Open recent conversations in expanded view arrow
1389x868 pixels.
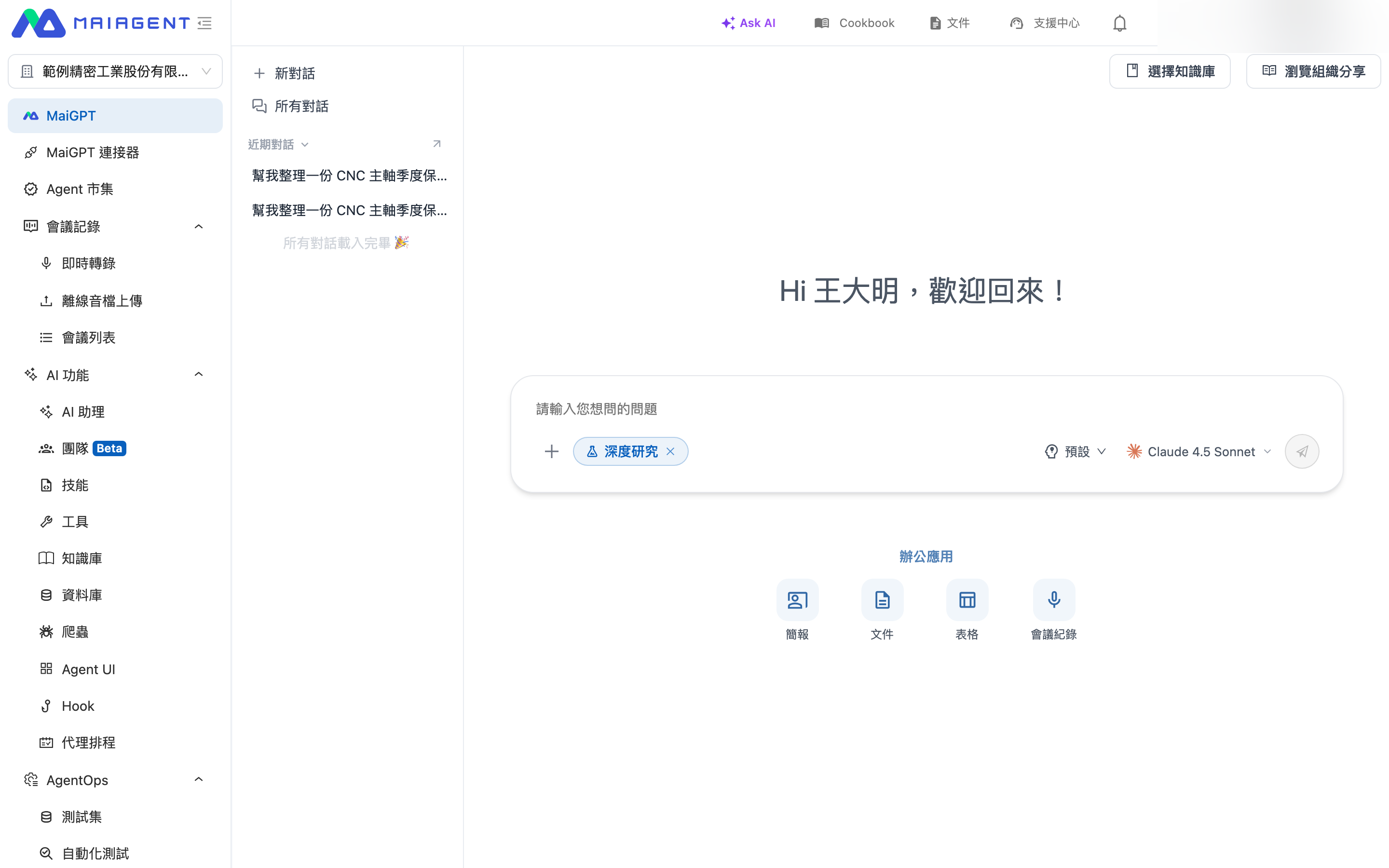(437, 144)
